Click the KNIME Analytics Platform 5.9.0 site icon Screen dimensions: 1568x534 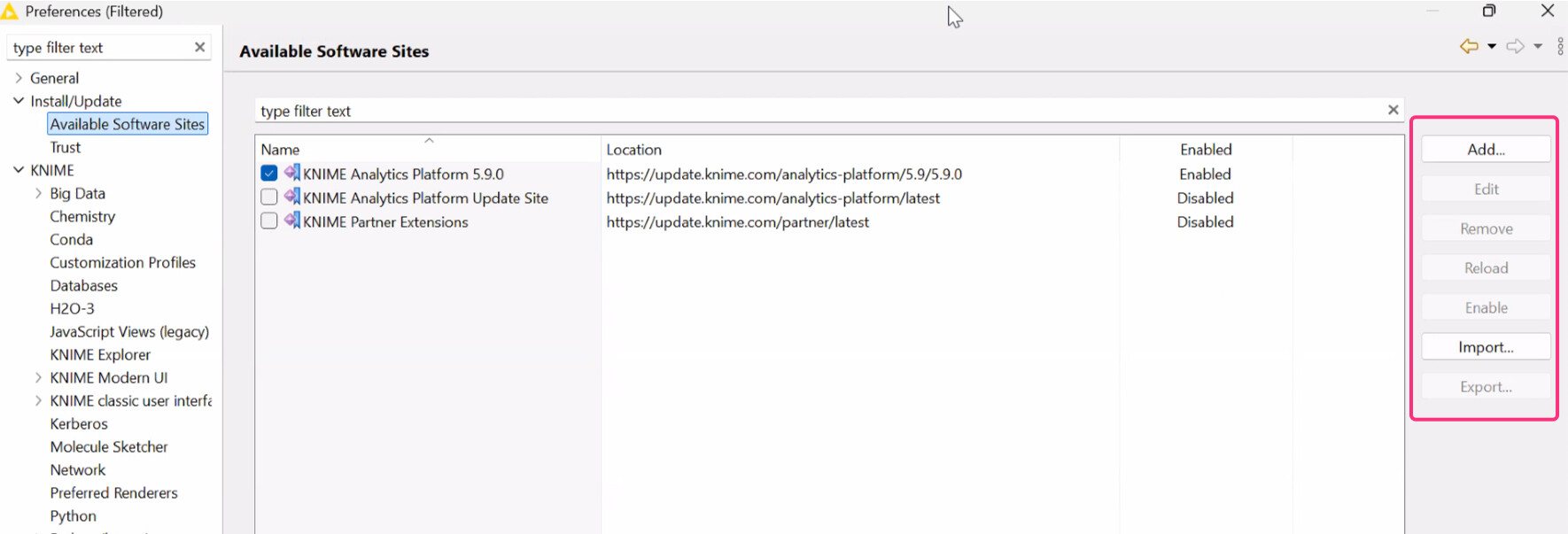coord(292,174)
